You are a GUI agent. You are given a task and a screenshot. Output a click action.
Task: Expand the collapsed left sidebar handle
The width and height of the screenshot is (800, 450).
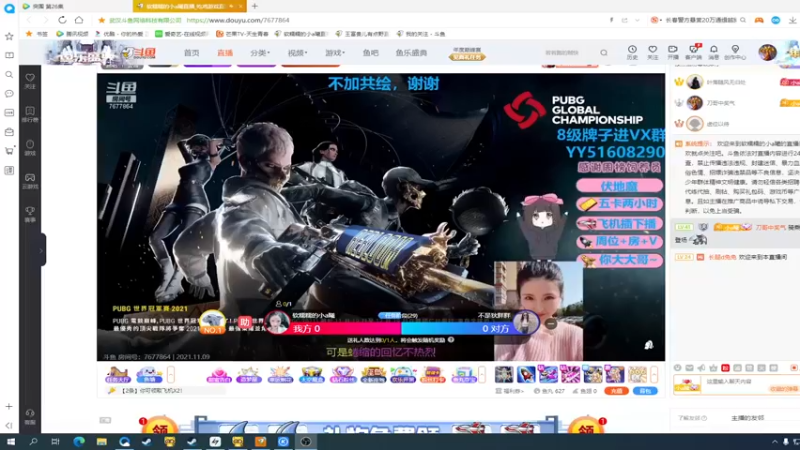41,250
